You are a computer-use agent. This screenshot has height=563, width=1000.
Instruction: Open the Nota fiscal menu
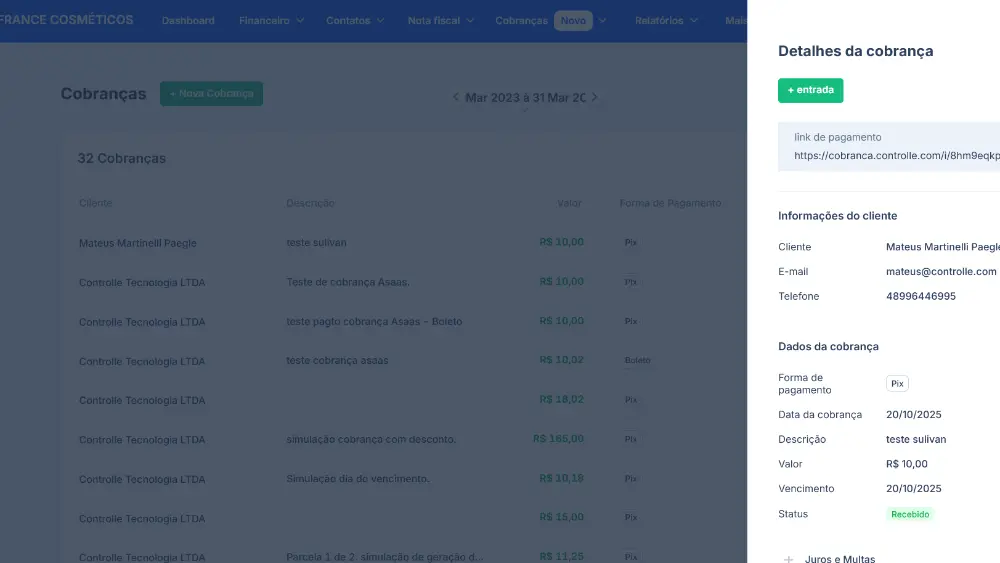434,20
